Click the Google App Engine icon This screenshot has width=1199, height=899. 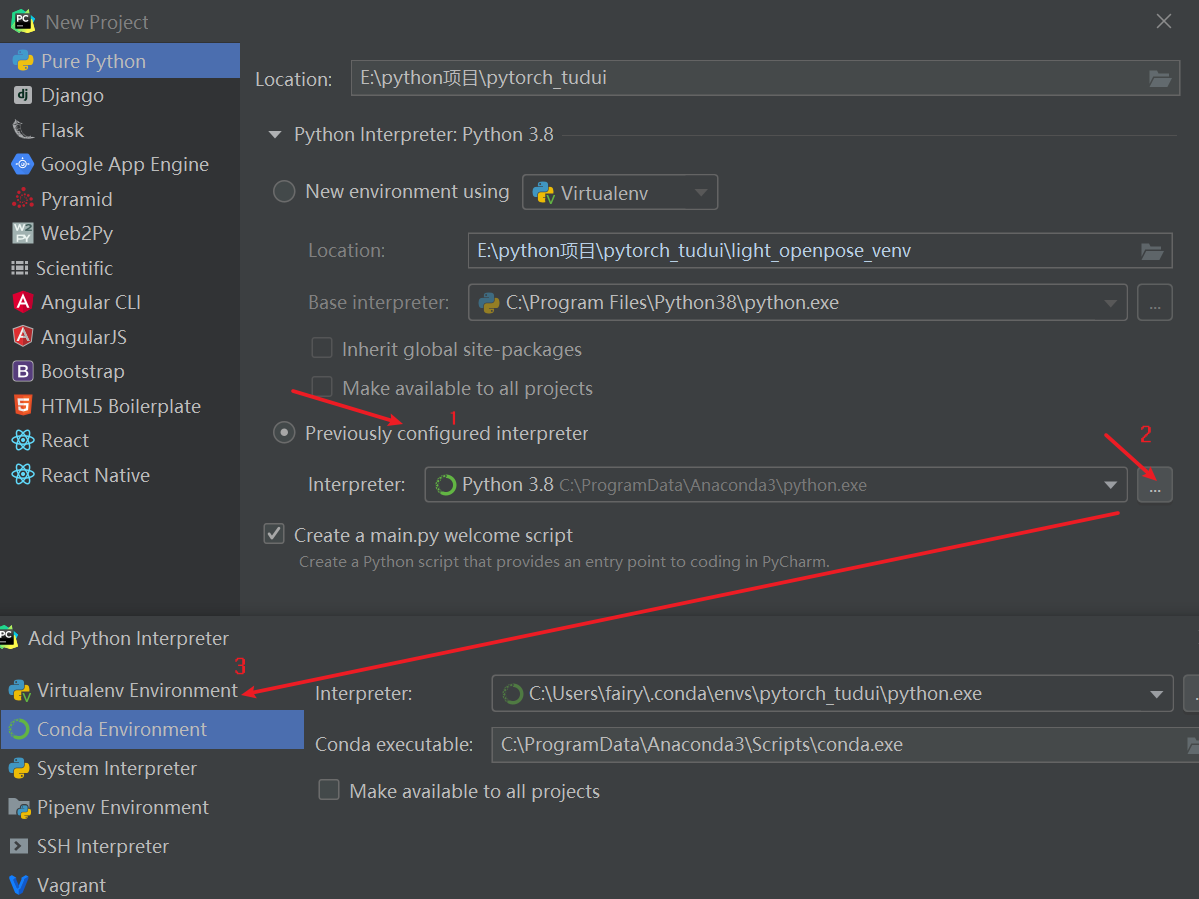pyautogui.click(x=23, y=164)
